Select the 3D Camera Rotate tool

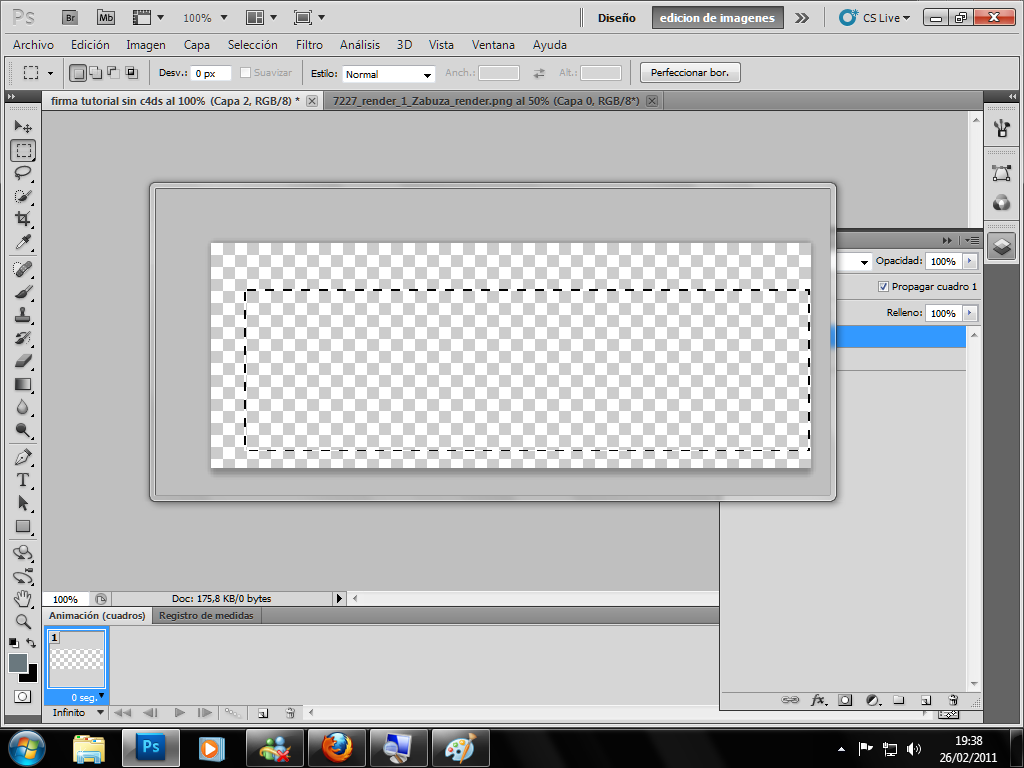click(x=23, y=576)
